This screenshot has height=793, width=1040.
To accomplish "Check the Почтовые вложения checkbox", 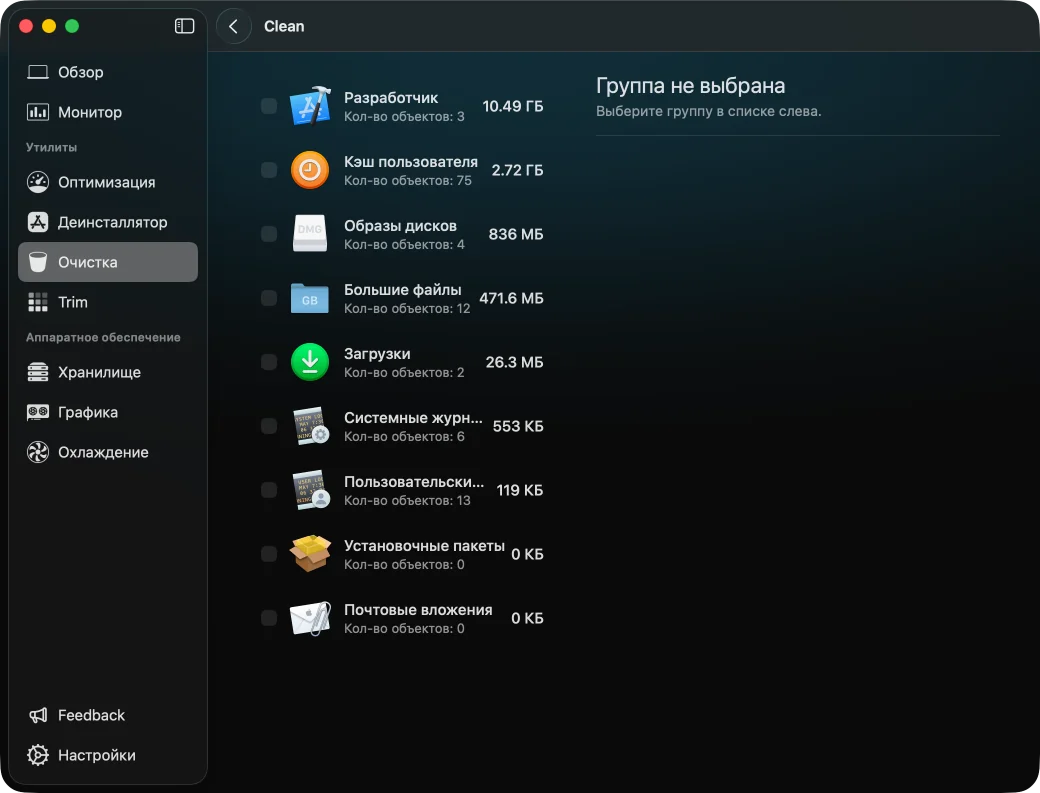I will pyautogui.click(x=269, y=618).
